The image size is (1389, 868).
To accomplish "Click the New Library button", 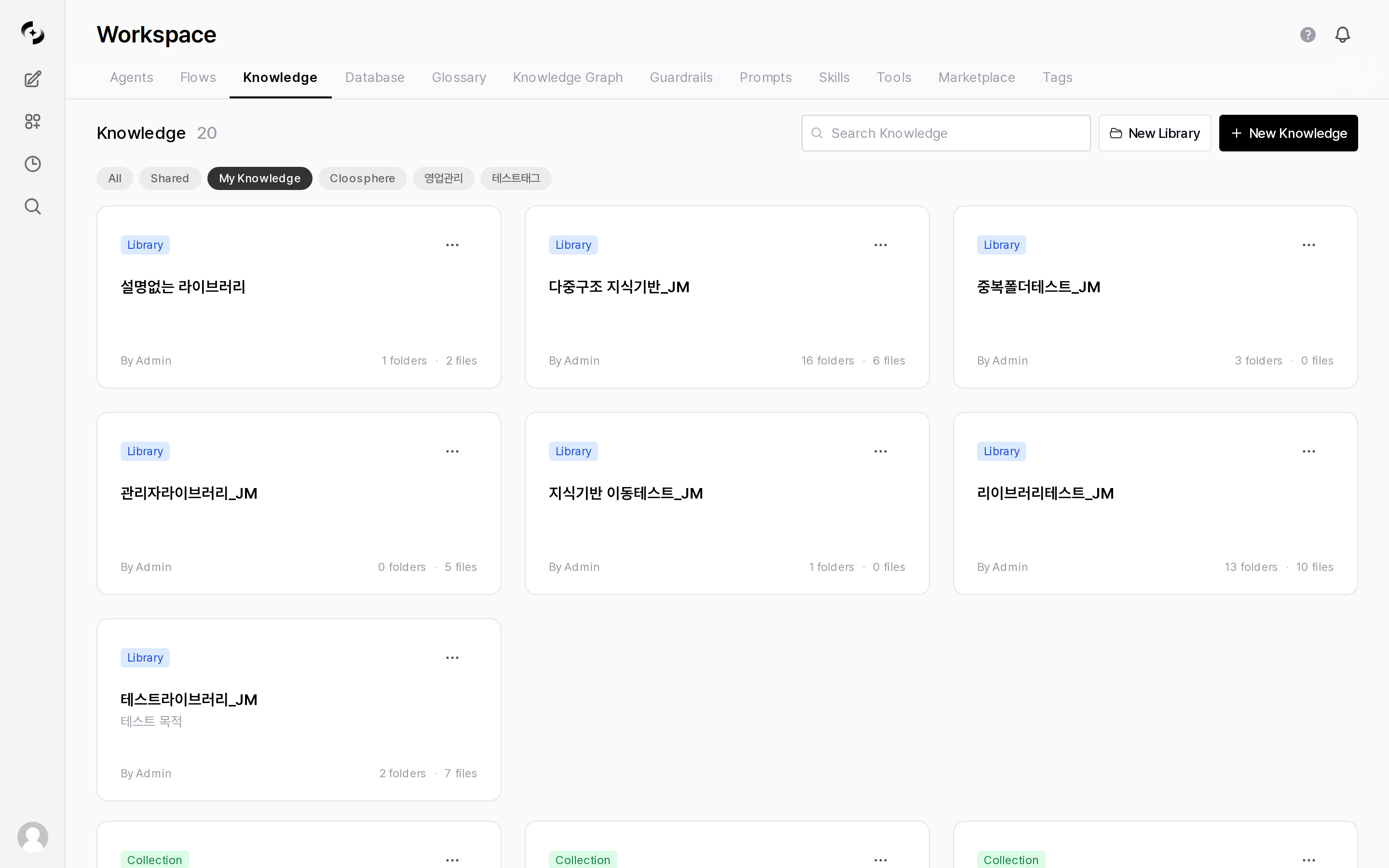I will [x=1154, y=133].
